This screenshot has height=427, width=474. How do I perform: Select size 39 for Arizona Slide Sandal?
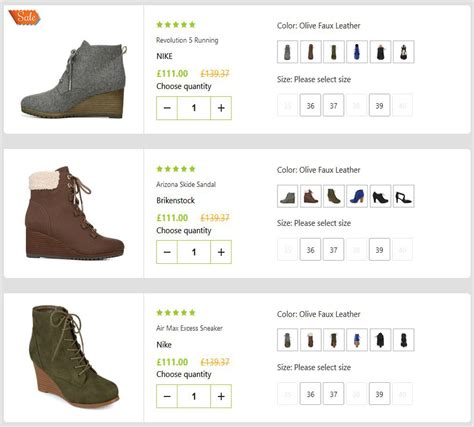point(379,250)
